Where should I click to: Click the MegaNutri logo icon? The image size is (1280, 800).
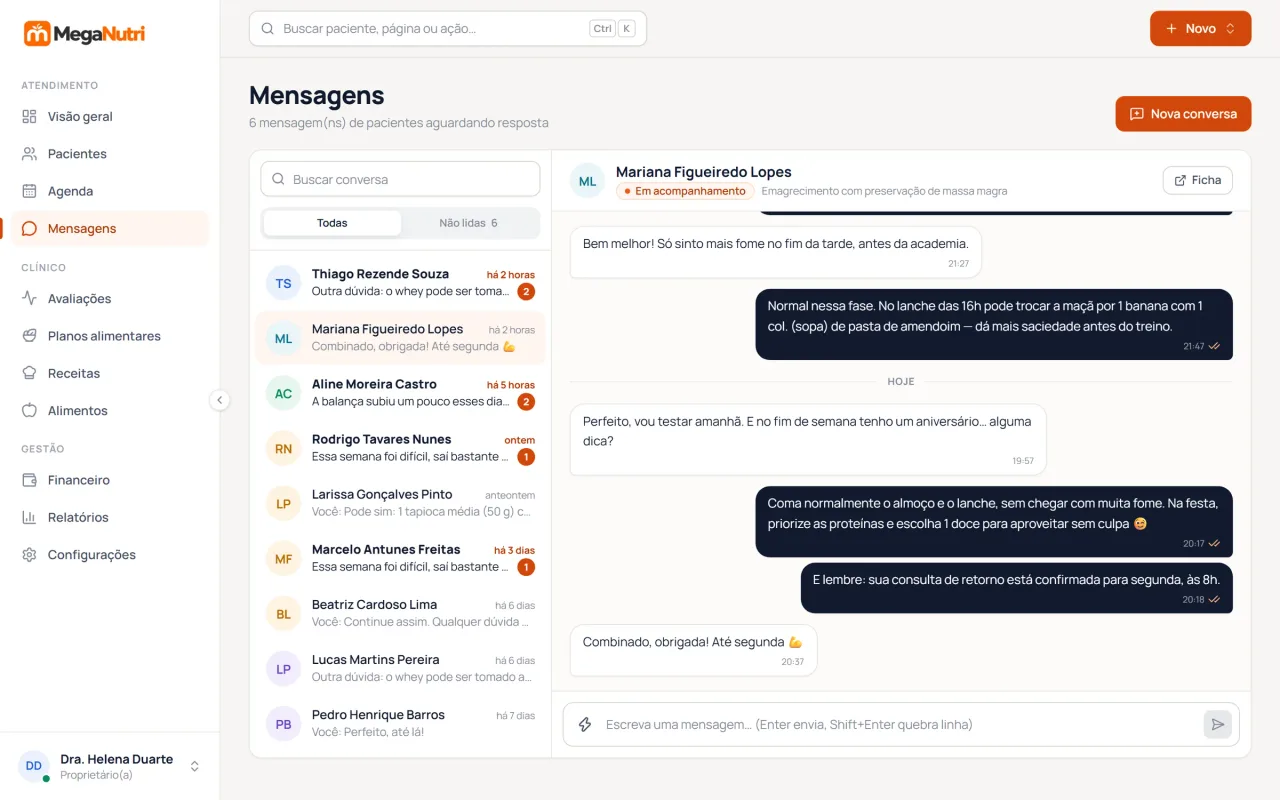pos(37,34)
